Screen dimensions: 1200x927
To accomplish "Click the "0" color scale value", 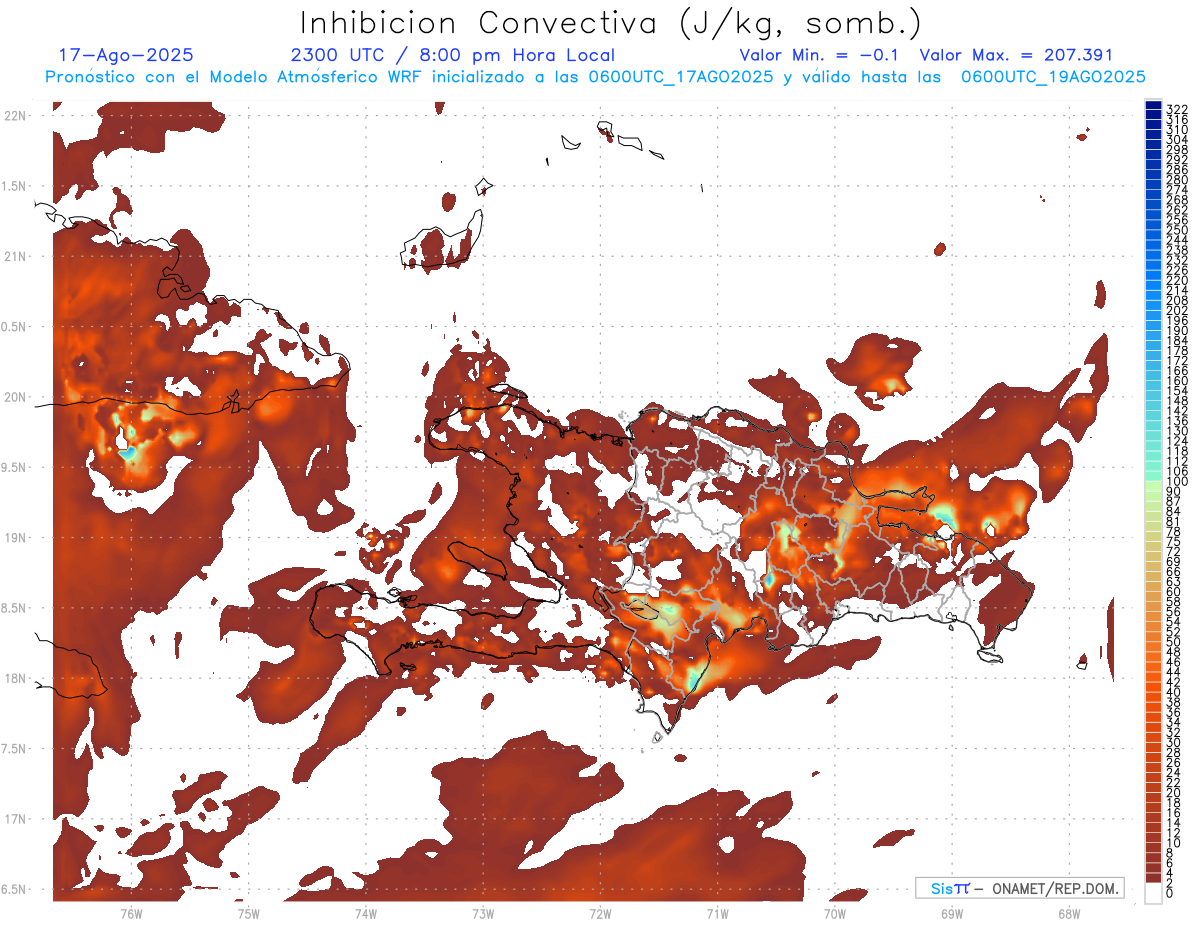I will tap(1169, 893).
